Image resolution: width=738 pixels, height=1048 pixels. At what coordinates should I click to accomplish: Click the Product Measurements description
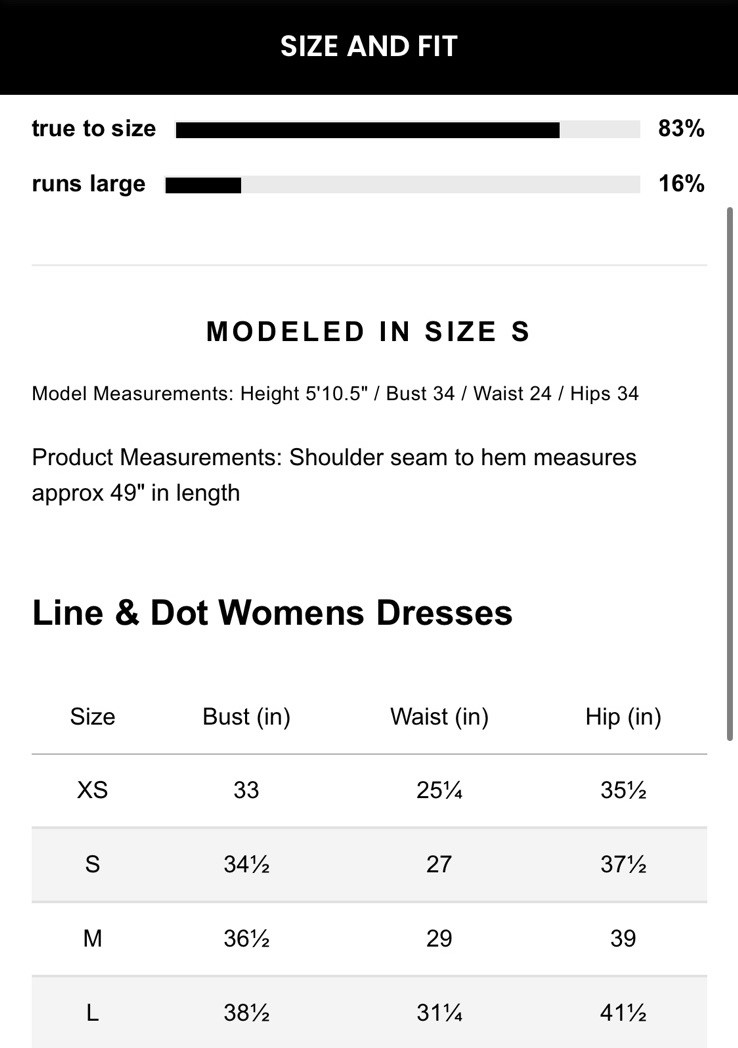point(334,475)
